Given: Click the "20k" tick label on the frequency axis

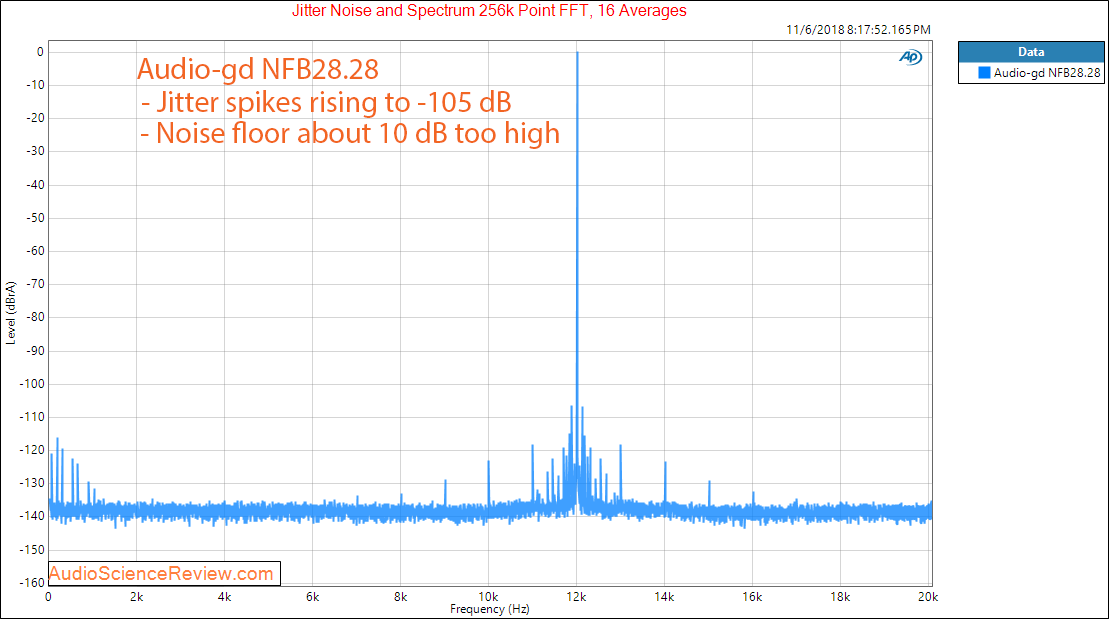Looking at the screenshot, I should click(x=928, y=597).
